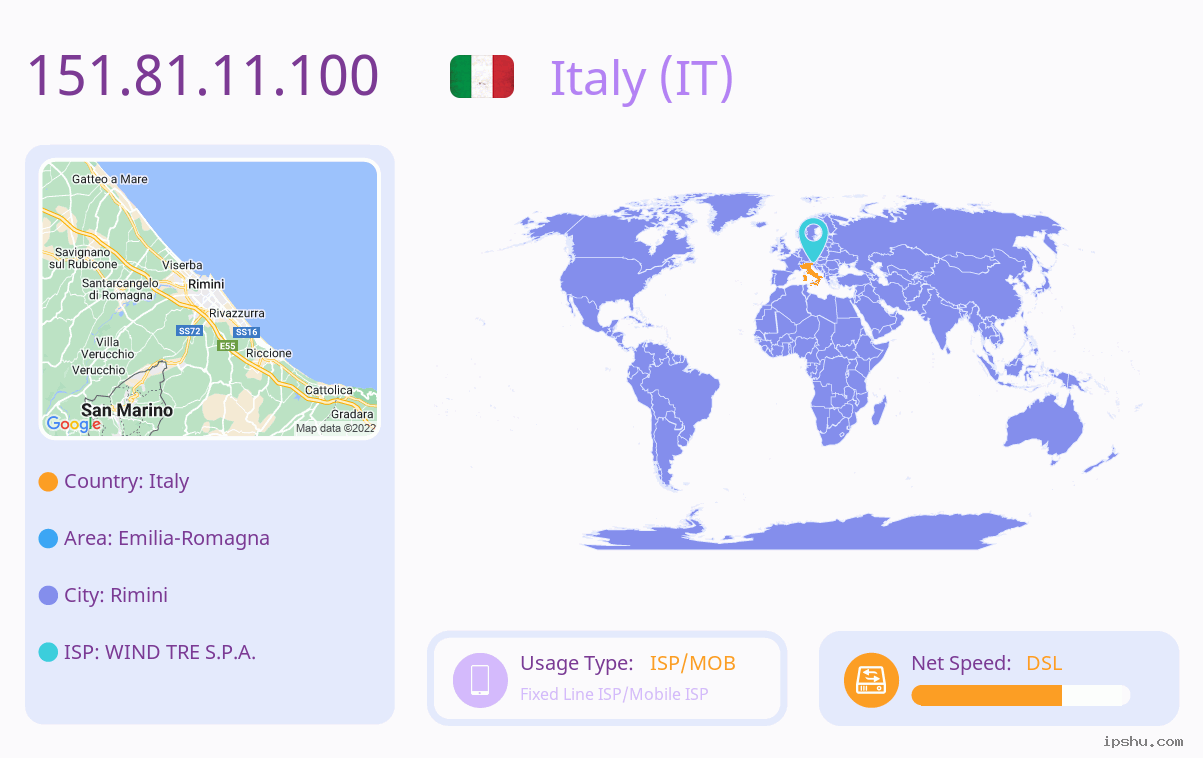Click the Italy flag icon
The height and width of the screenshot is (758, 1203).
coord(482,77)
